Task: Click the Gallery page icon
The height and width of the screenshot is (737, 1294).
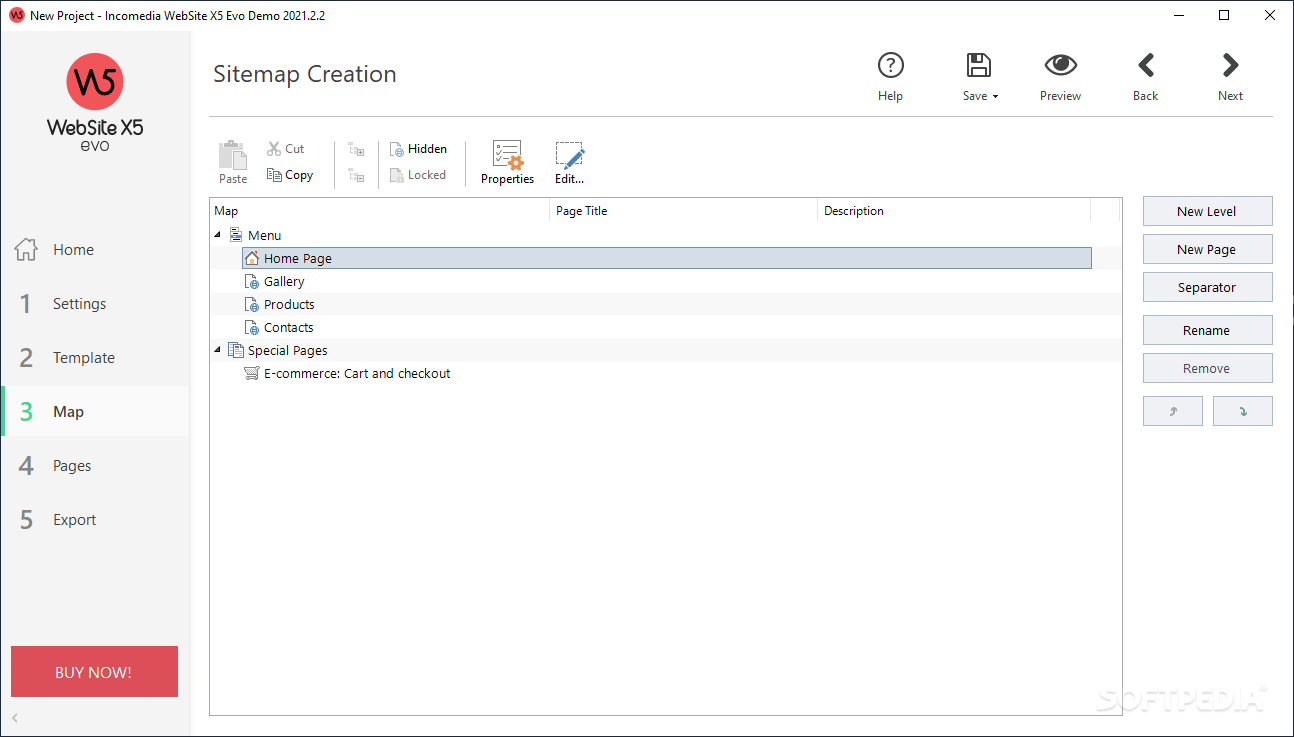Action: click(x=252, y=282)
